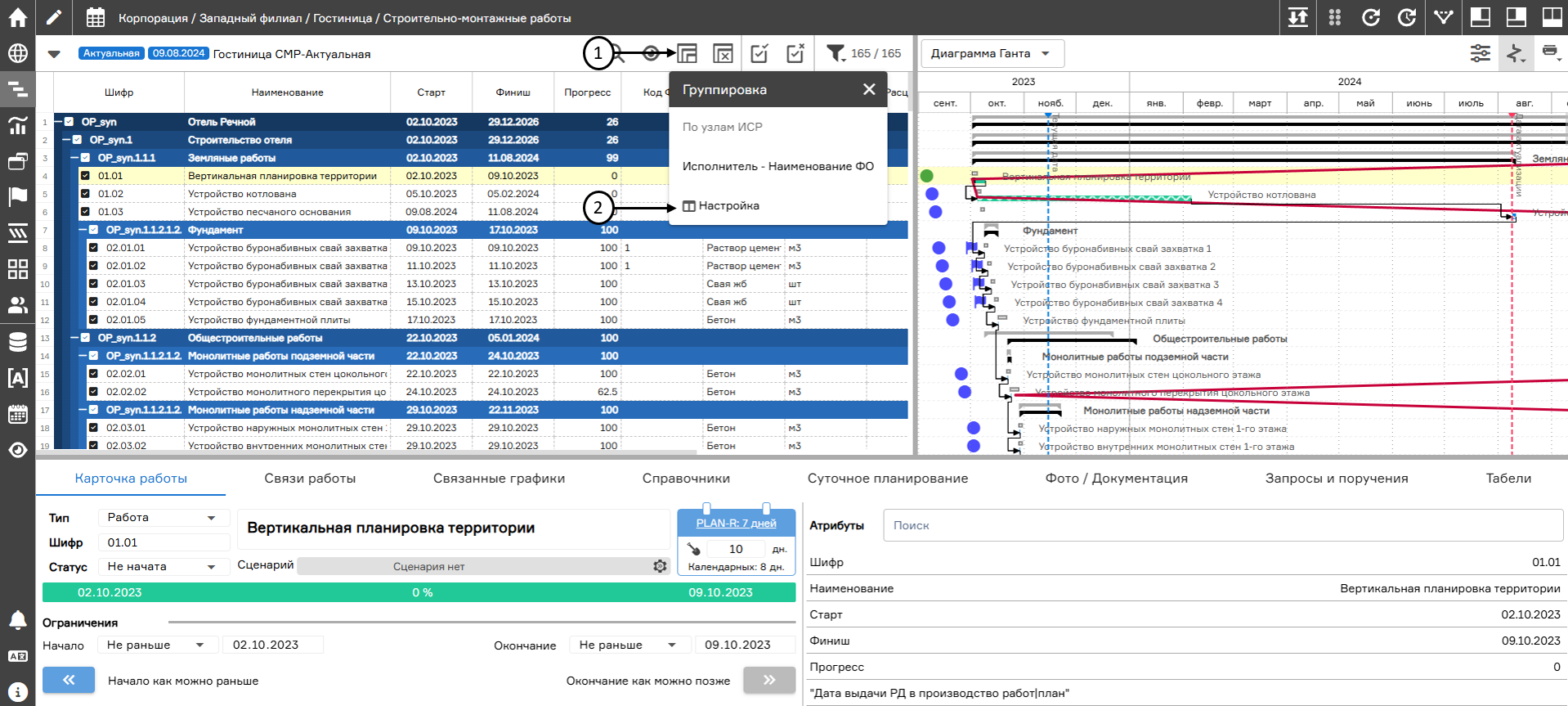Switch to Суточное планирование tab
The image size is (1568, 706).
tap(888, 479)
